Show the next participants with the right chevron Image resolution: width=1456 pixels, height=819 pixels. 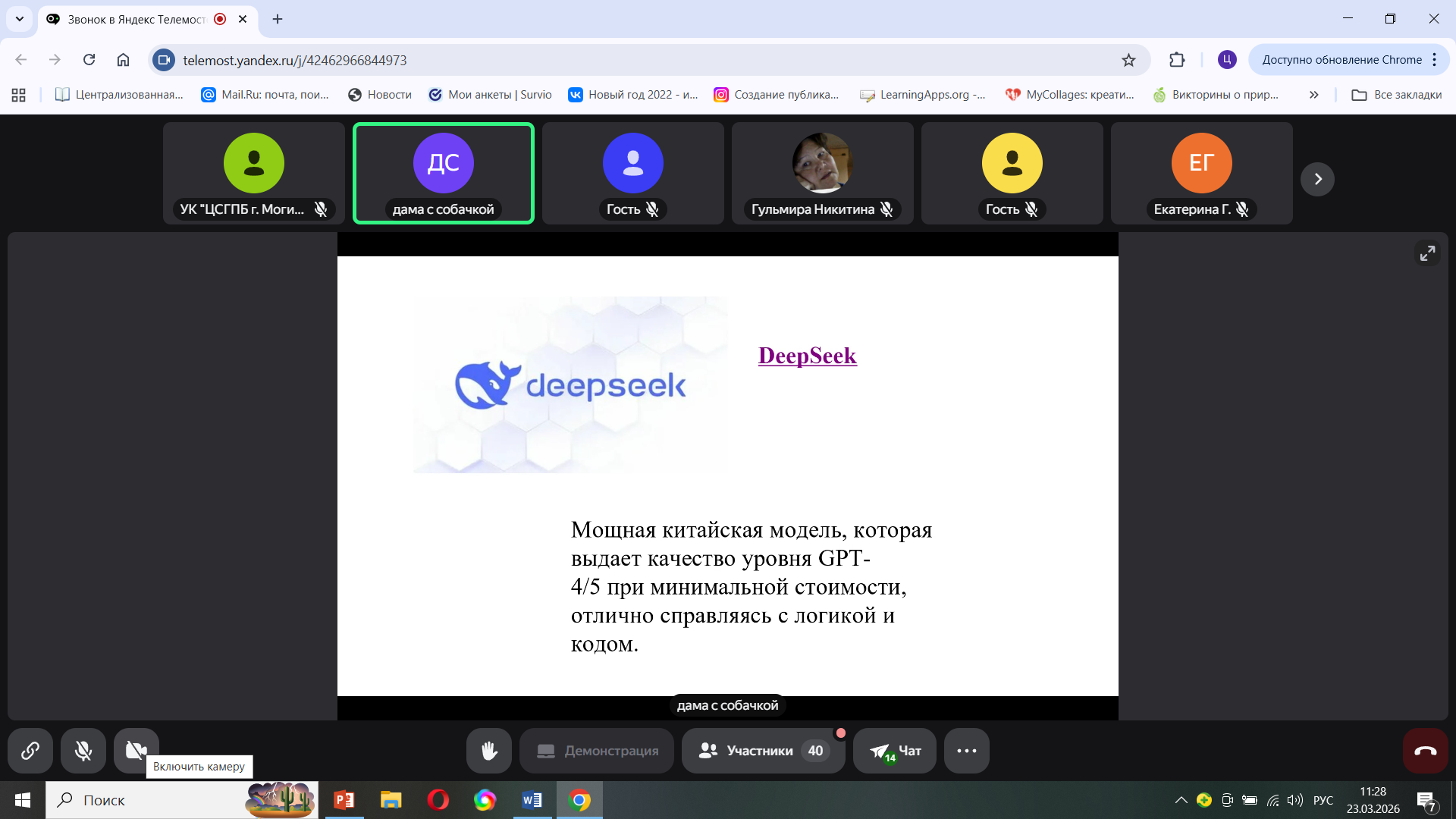(1317, 179)
